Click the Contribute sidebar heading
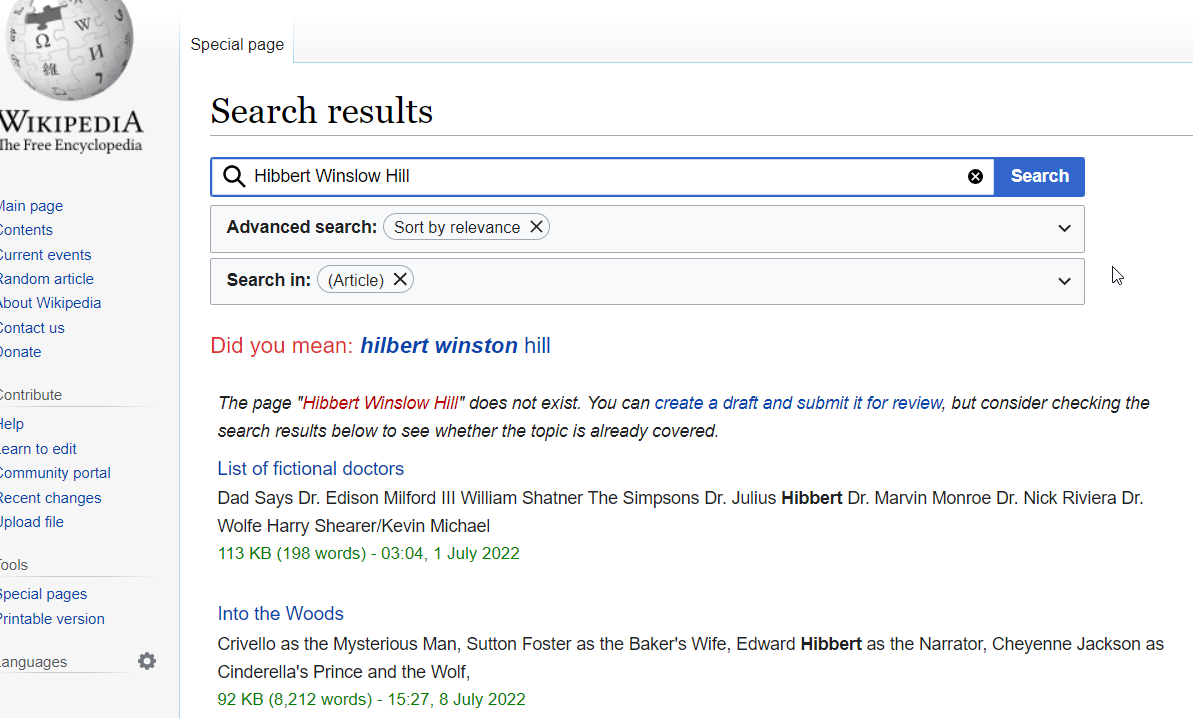The height and width of the screenshot is (718, 1193). 30,395
